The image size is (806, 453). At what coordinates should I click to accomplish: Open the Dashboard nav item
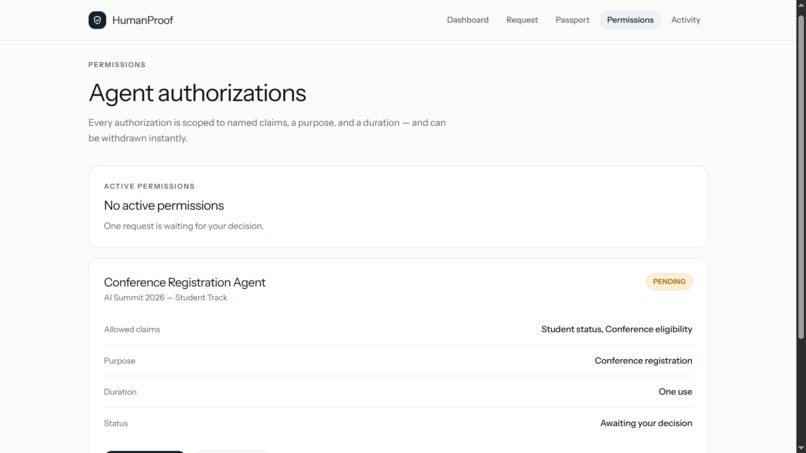pyautogui.click(x=467, y=20)
